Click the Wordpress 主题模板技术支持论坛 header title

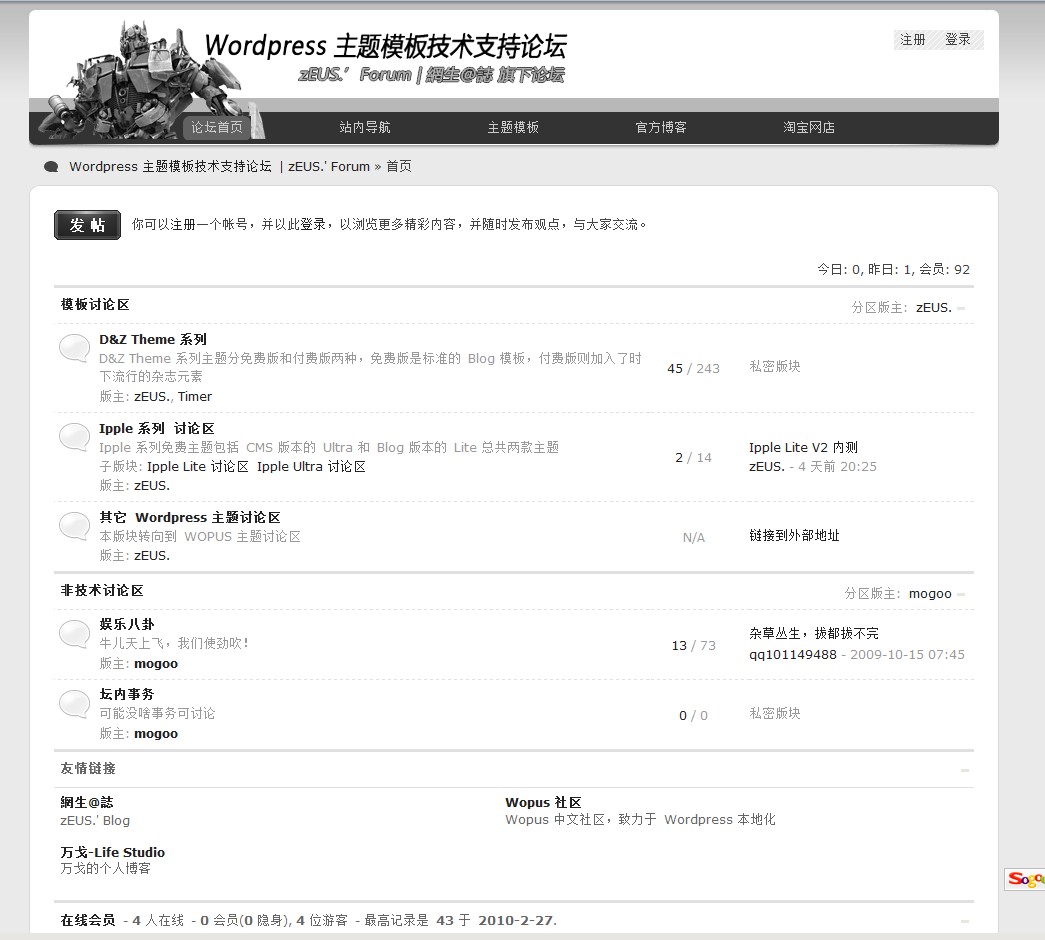[385, 45]
